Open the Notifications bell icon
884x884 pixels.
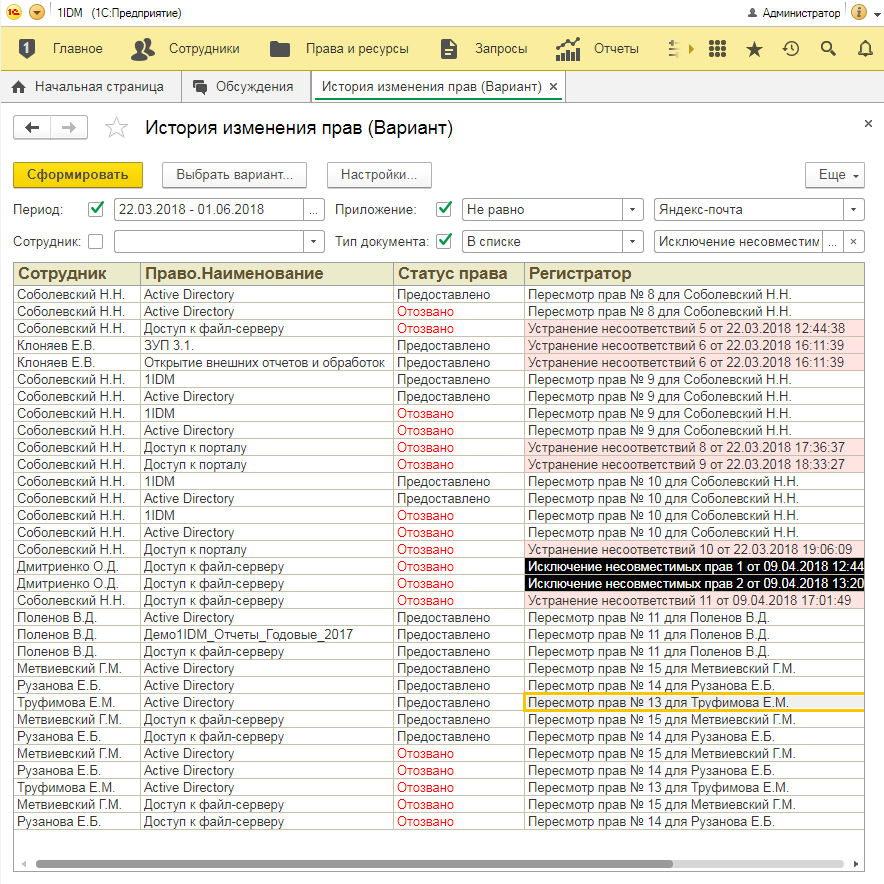(x=865, y=49)
